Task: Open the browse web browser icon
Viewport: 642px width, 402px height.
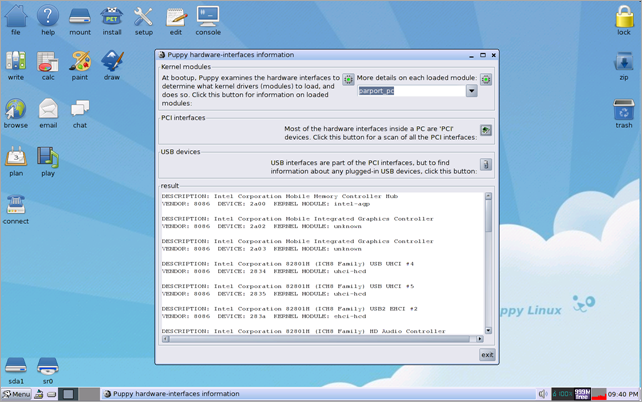Action: [x=16, y=113]
